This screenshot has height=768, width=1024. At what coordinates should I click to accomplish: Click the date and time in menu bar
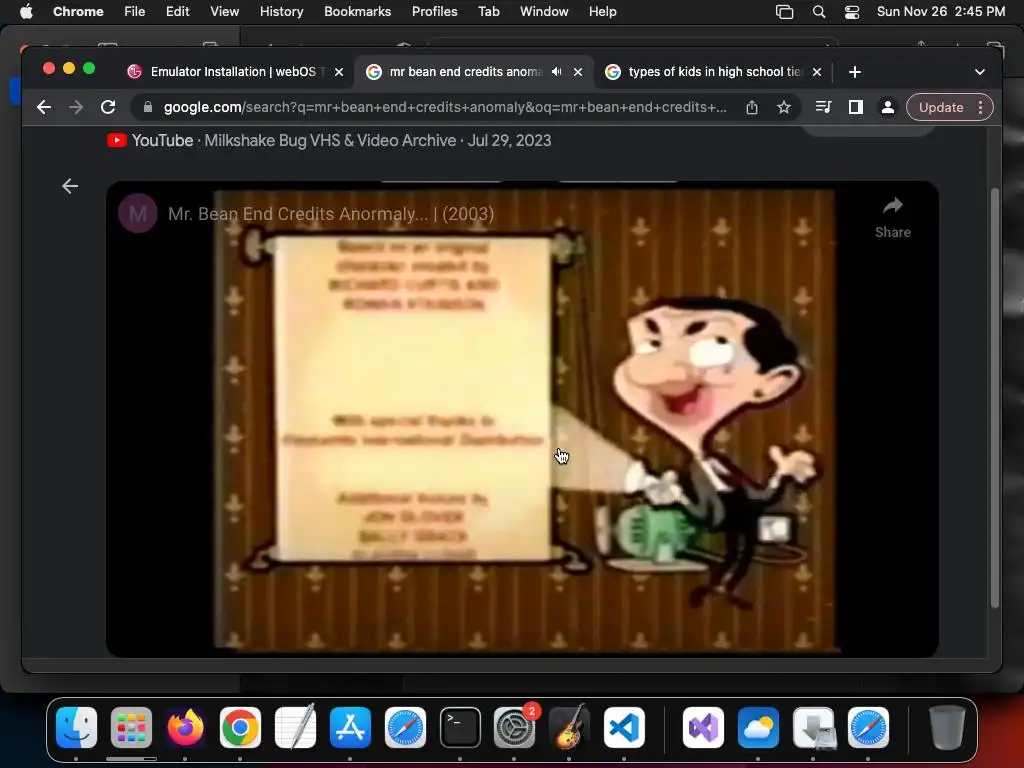[940, 11]
